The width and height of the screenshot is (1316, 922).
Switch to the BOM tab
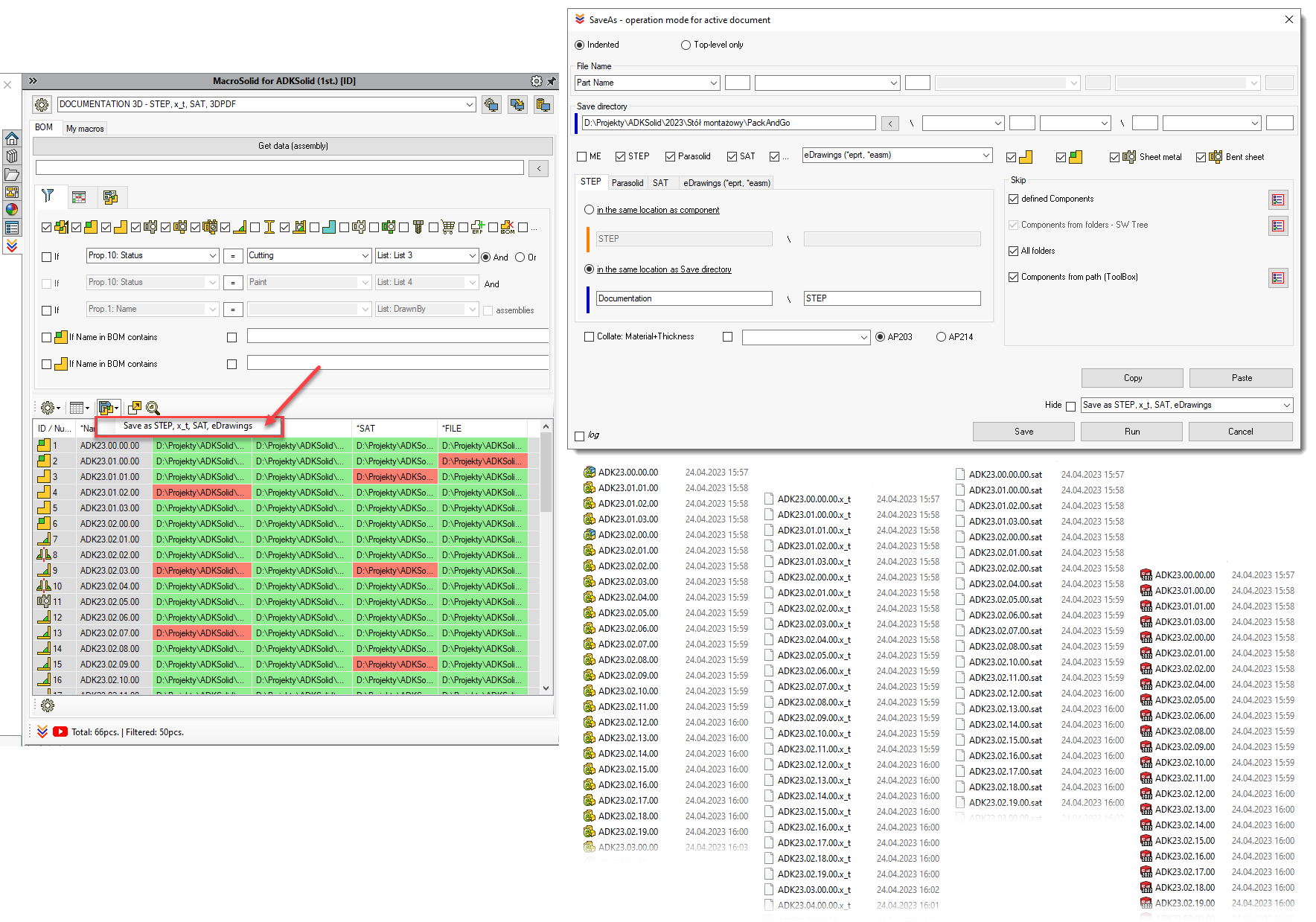44,127
